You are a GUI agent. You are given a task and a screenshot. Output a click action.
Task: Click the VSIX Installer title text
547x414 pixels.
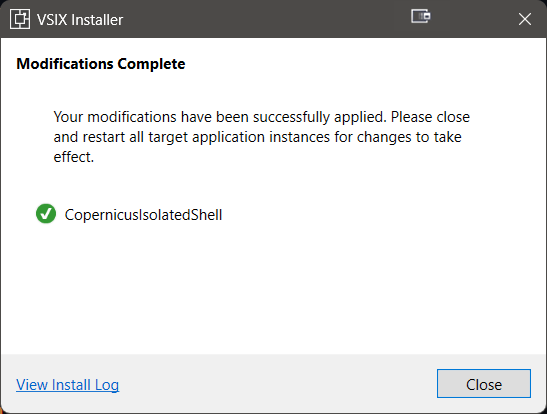(80, 20)
